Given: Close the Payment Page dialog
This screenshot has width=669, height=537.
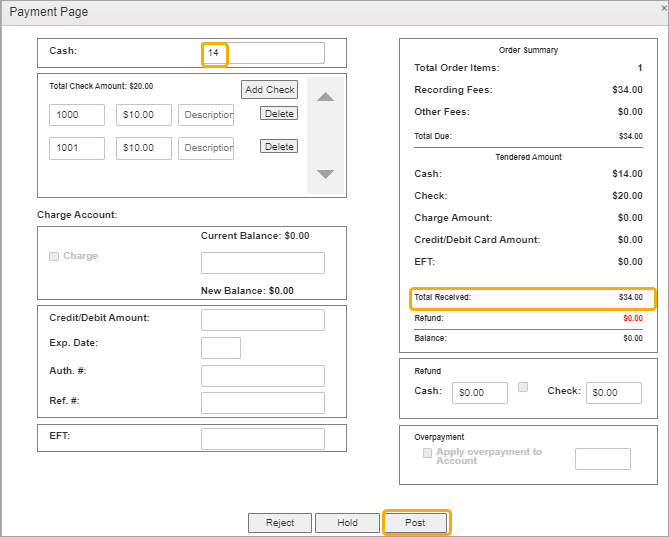Looking at the screenshot, I should 664,8.
